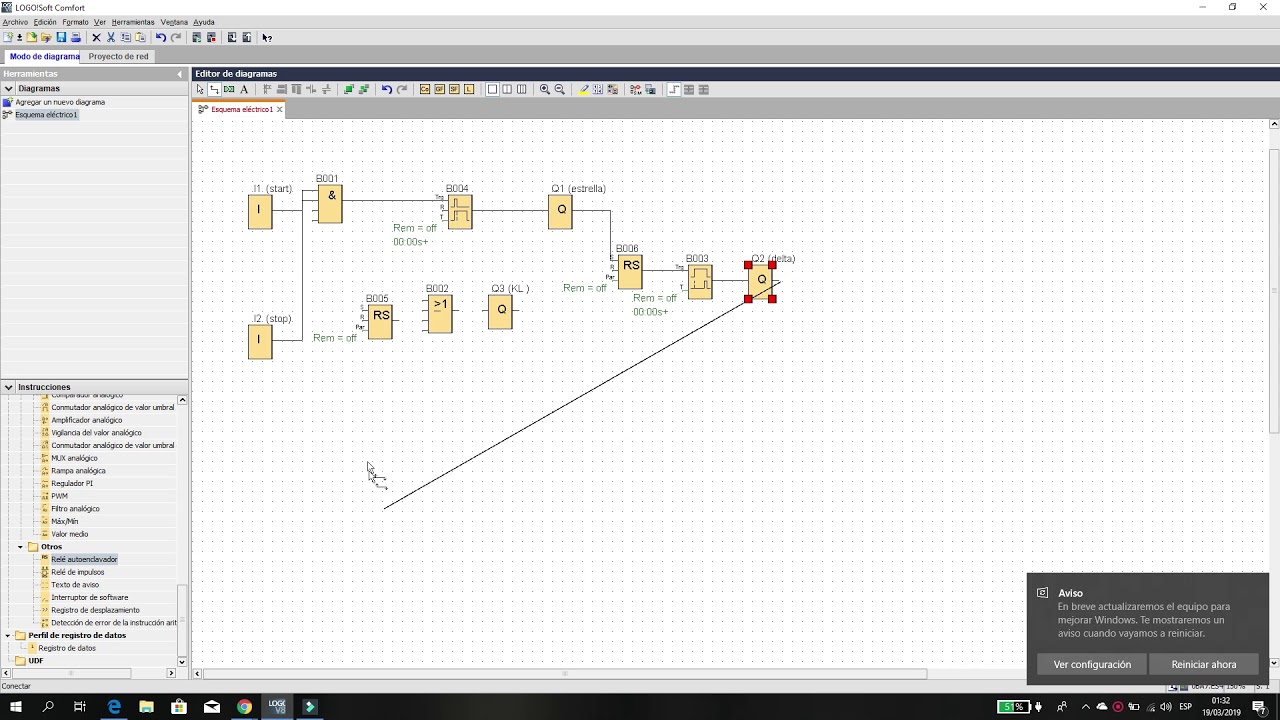Select the Q1 (estrella) output block
Viewport: 1280px width, 720px height.
[560, 211]
